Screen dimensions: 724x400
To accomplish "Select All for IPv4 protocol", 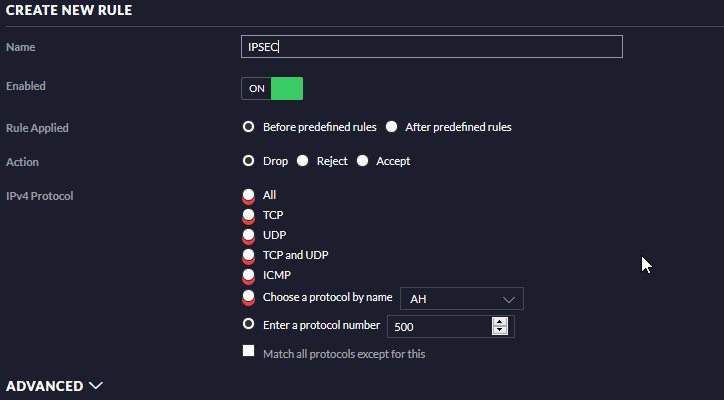I will pyautogui.click(x=249, y=195).
